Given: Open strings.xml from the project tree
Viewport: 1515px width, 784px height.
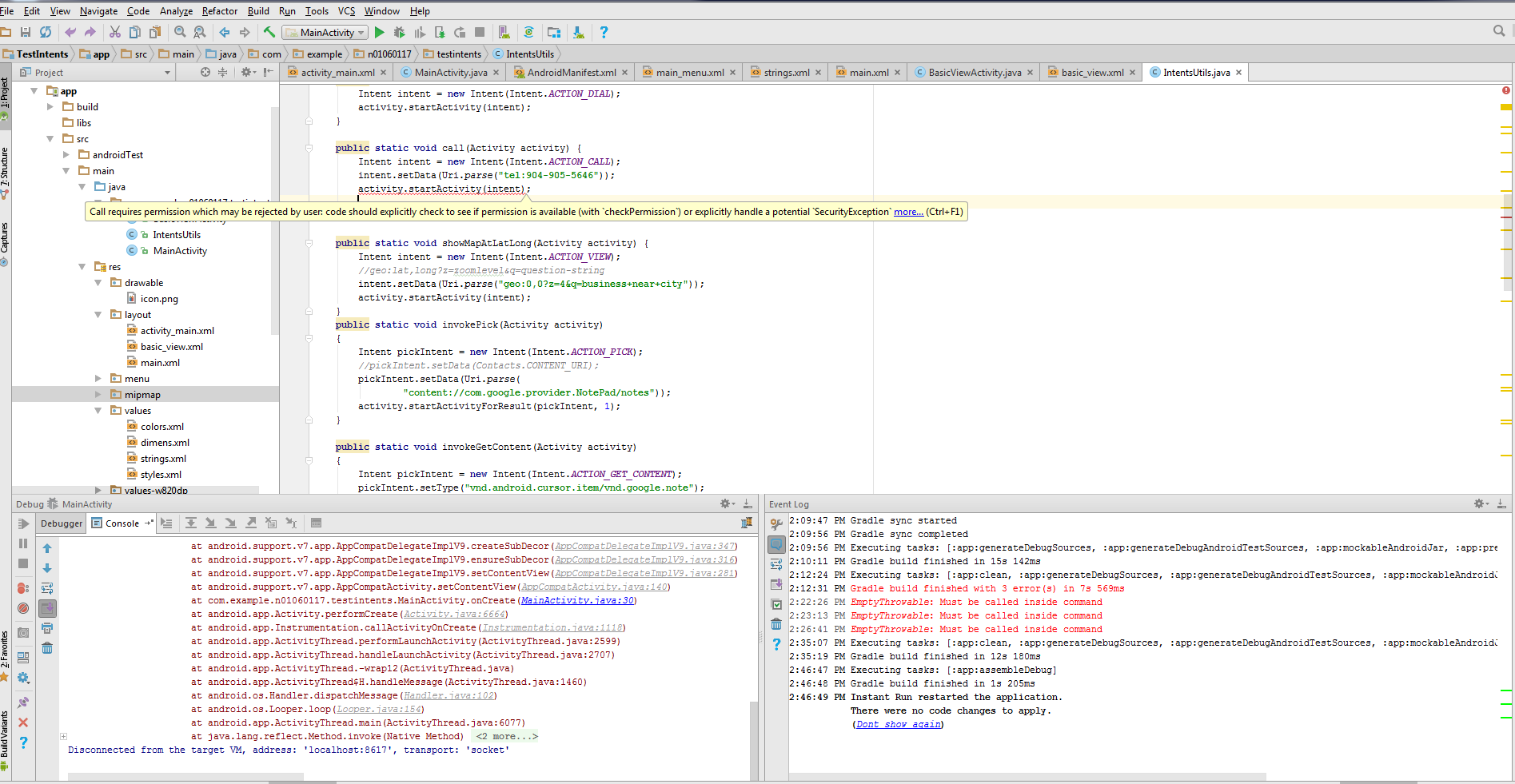Looking at the screenshot, I should pyautogui.click(x=164, y=458).
